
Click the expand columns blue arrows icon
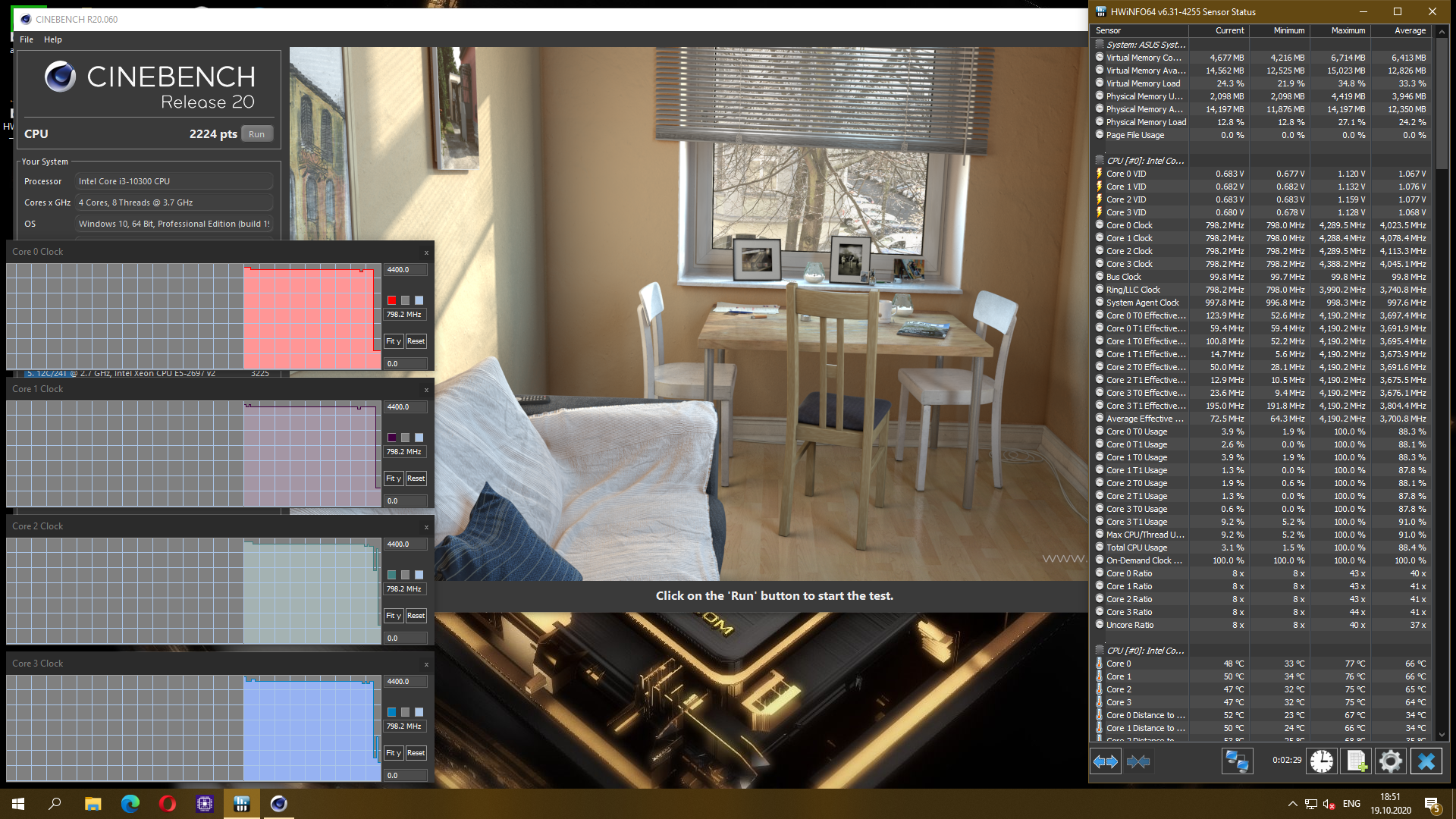click(x=1106, y=761)
